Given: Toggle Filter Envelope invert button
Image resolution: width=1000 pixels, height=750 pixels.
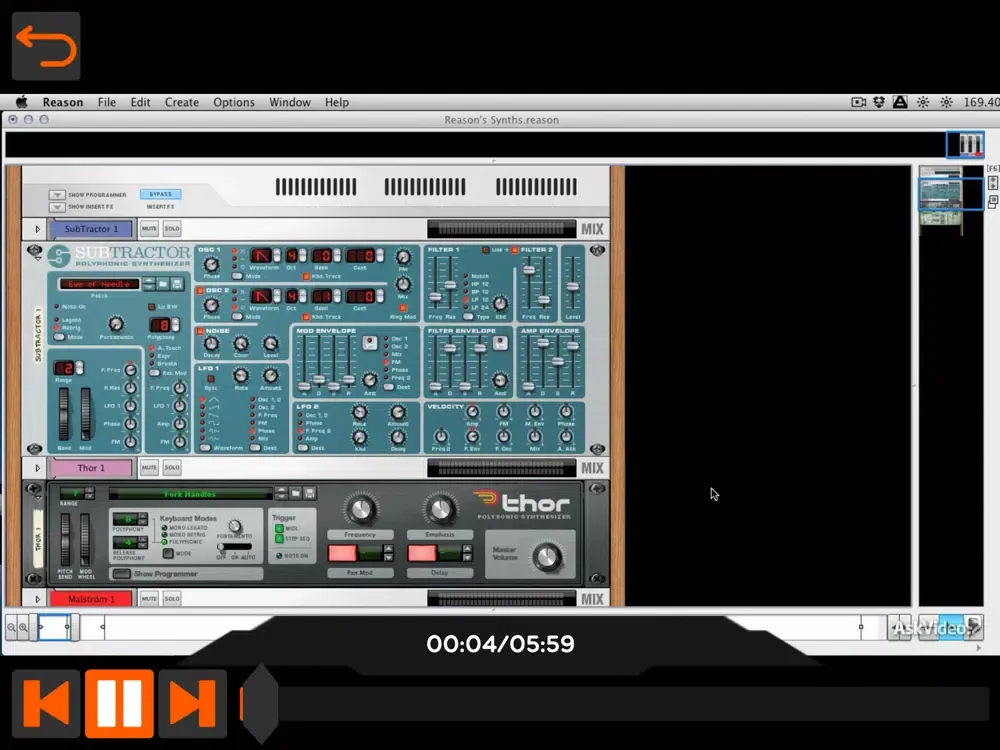Looking at the screenshot, I should (501, 342).
